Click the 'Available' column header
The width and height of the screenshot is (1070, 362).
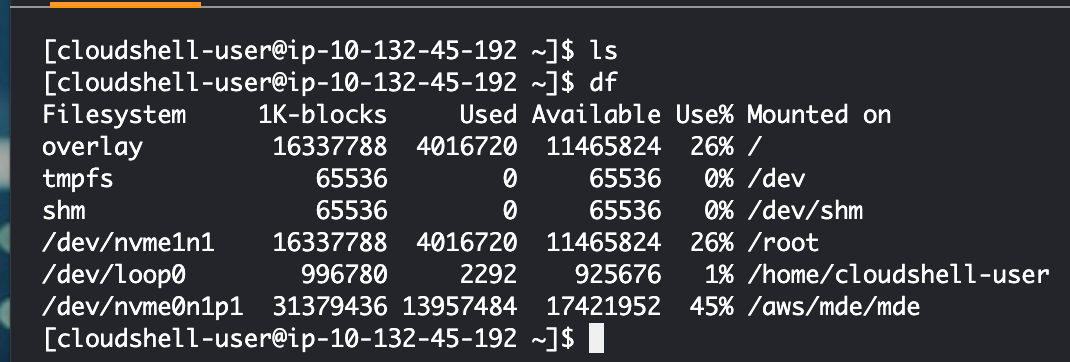pyautogui.click(x=596, y=115)
